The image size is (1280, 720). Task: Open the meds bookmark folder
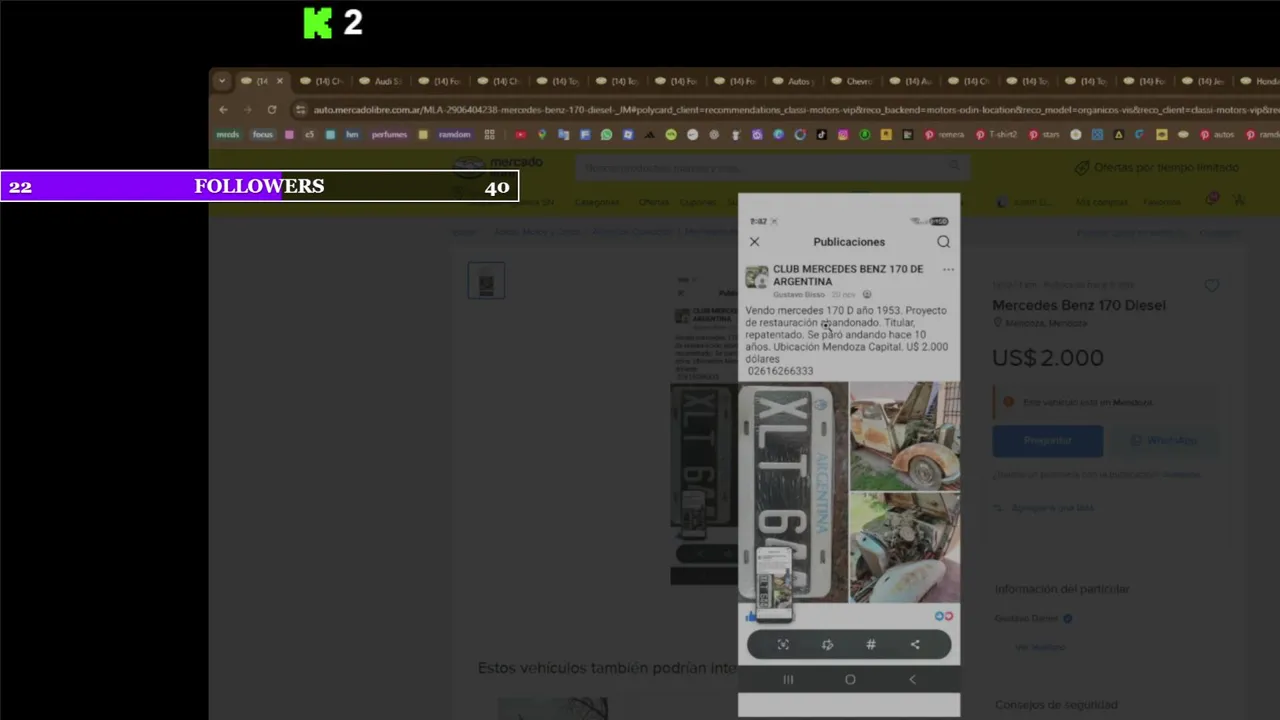tap(228, 135)
